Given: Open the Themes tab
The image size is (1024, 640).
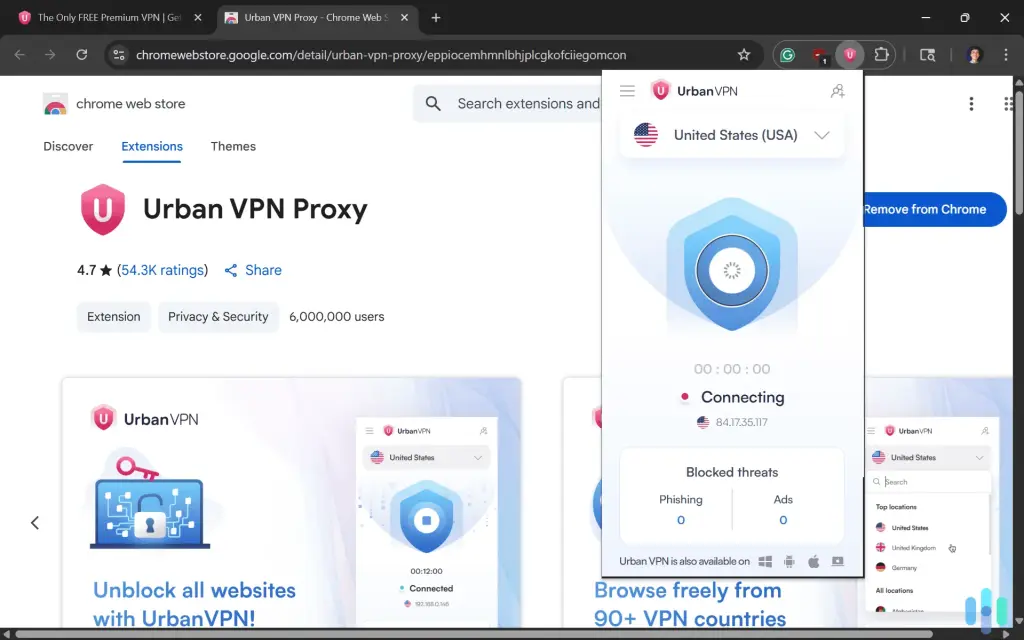Looking at the screenshot, I should click(233, 146).
